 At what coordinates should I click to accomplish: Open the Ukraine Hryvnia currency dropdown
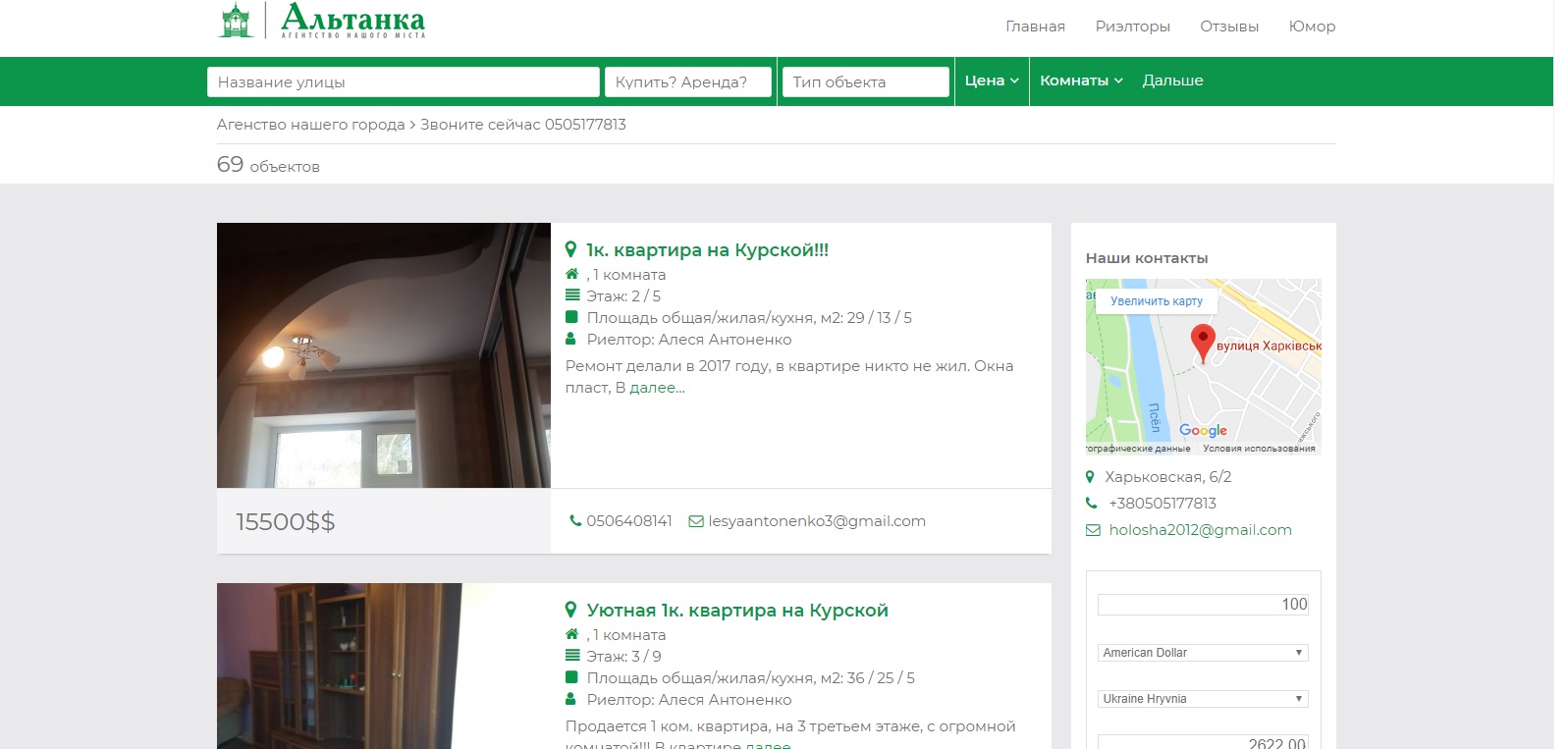click(x=1203, y=699)
